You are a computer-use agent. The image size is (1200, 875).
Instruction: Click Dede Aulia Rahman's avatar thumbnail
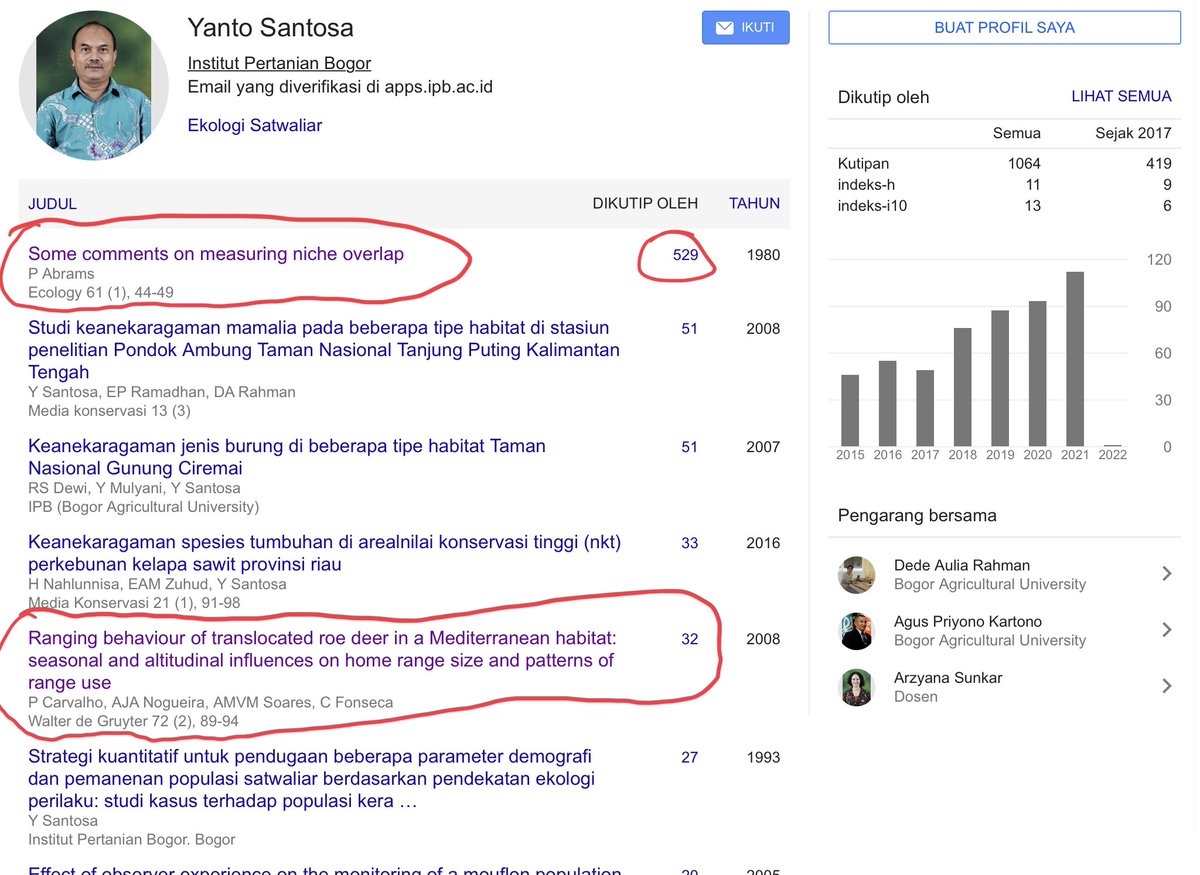point(856,575)
